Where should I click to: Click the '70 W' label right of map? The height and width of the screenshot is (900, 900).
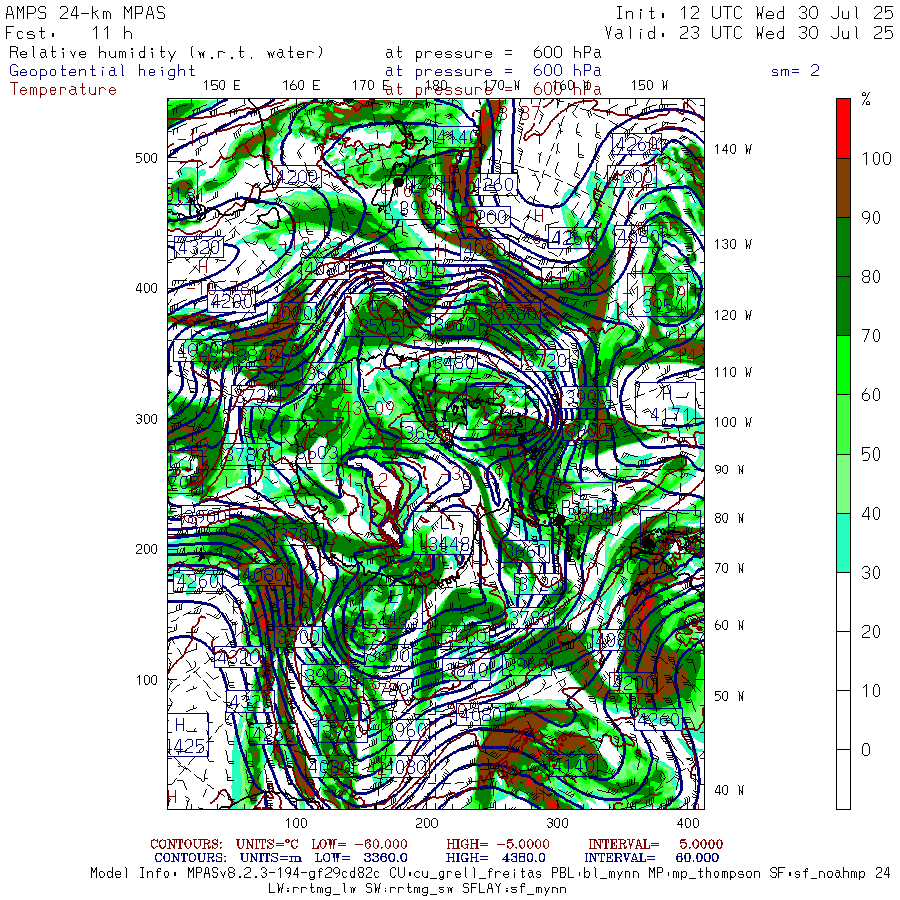pyautogui.click(x=729, y=568)
